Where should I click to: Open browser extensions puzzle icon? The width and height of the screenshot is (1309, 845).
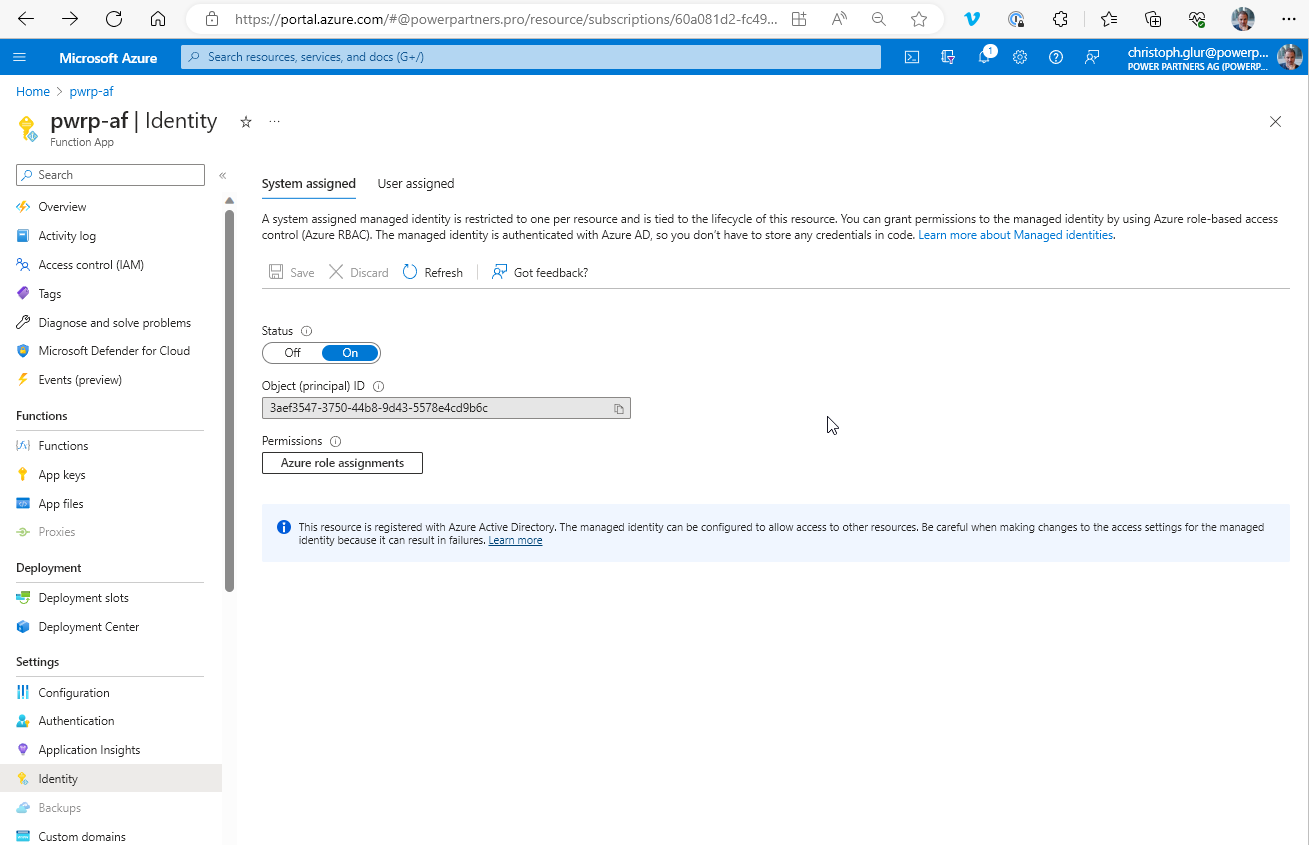coord(1061,19)
